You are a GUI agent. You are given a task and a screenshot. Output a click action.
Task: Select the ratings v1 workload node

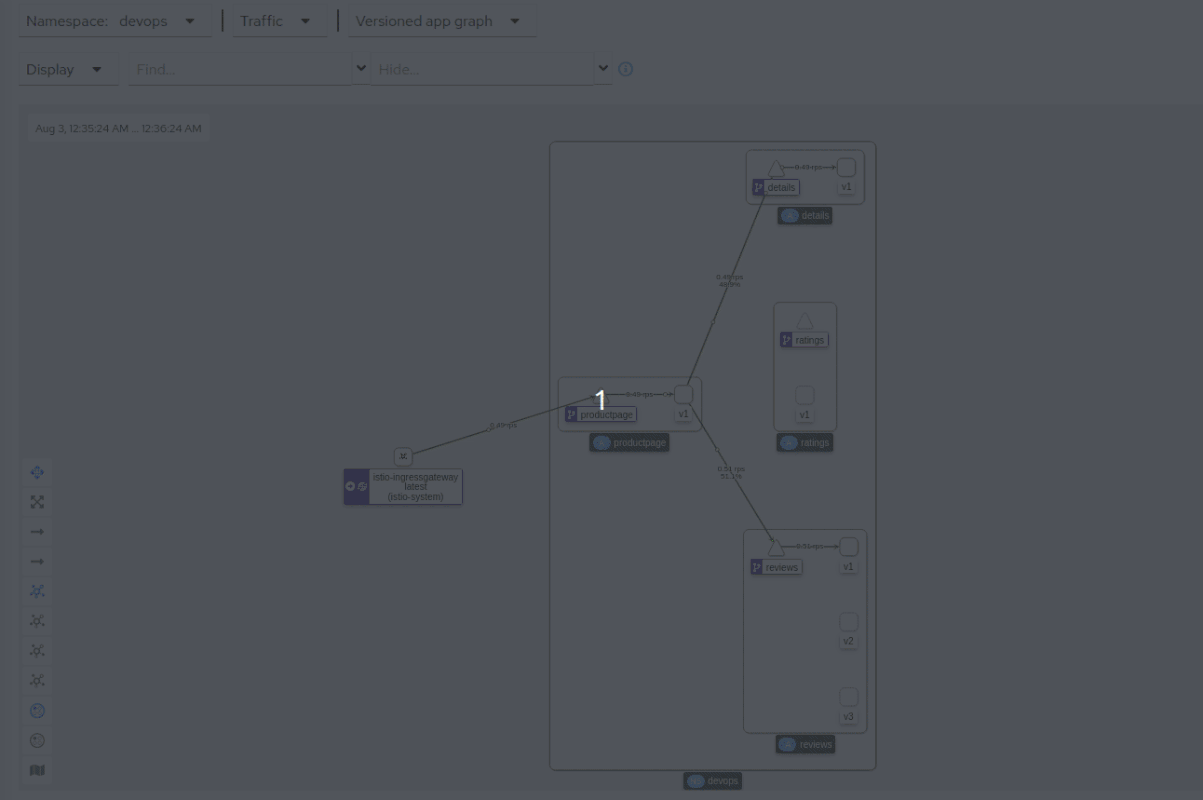[804, 395]
